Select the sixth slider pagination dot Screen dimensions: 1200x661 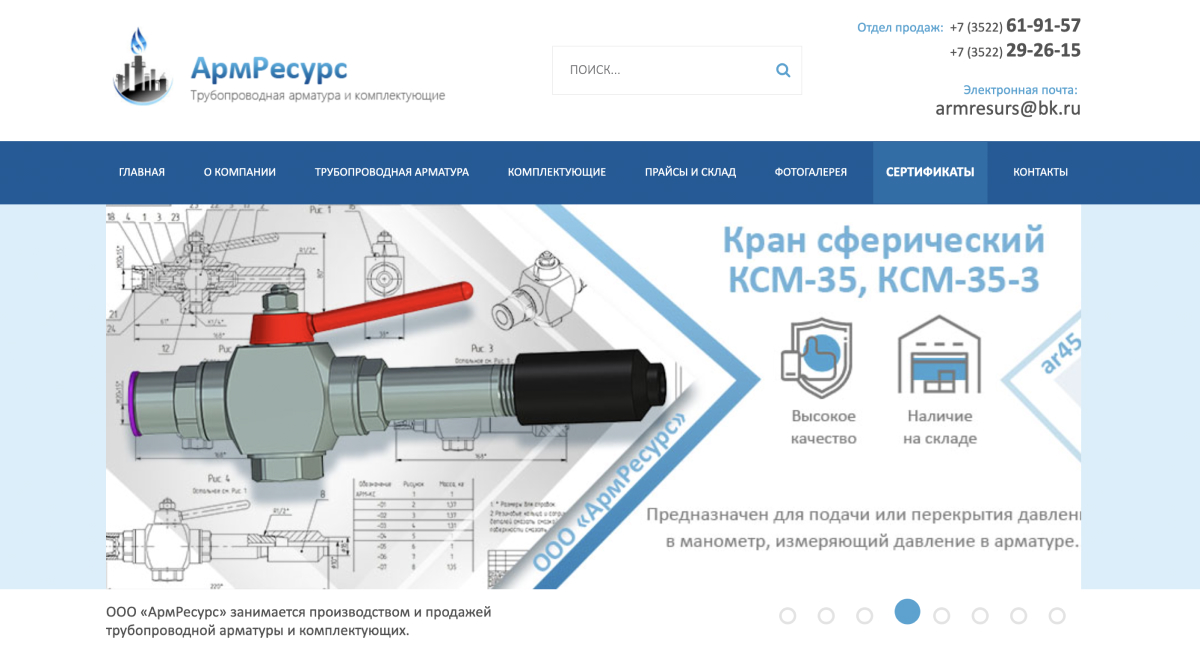[980, 615]
